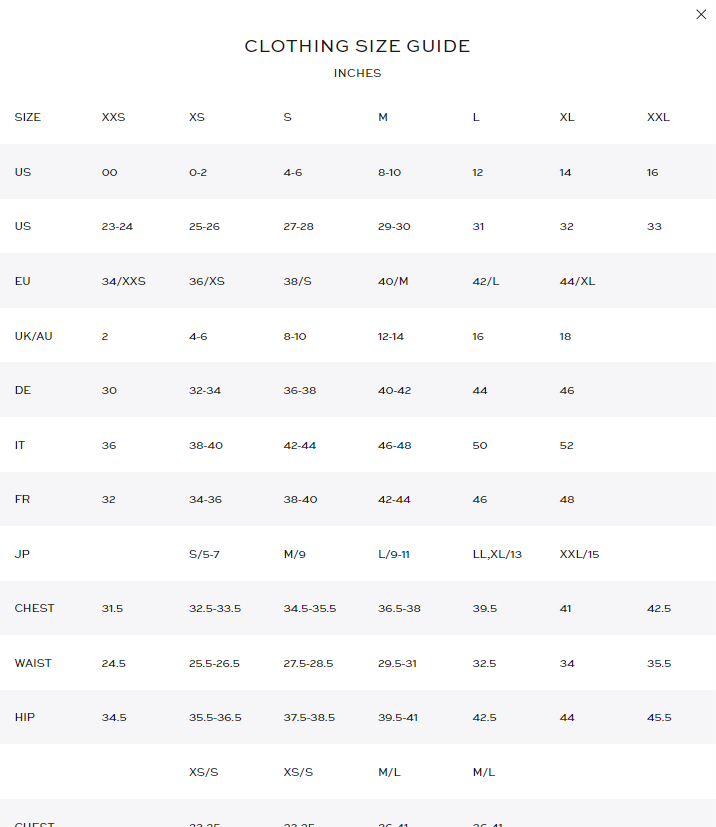
Task: Click the HIP row label
Action: click(x=24, y=718)
